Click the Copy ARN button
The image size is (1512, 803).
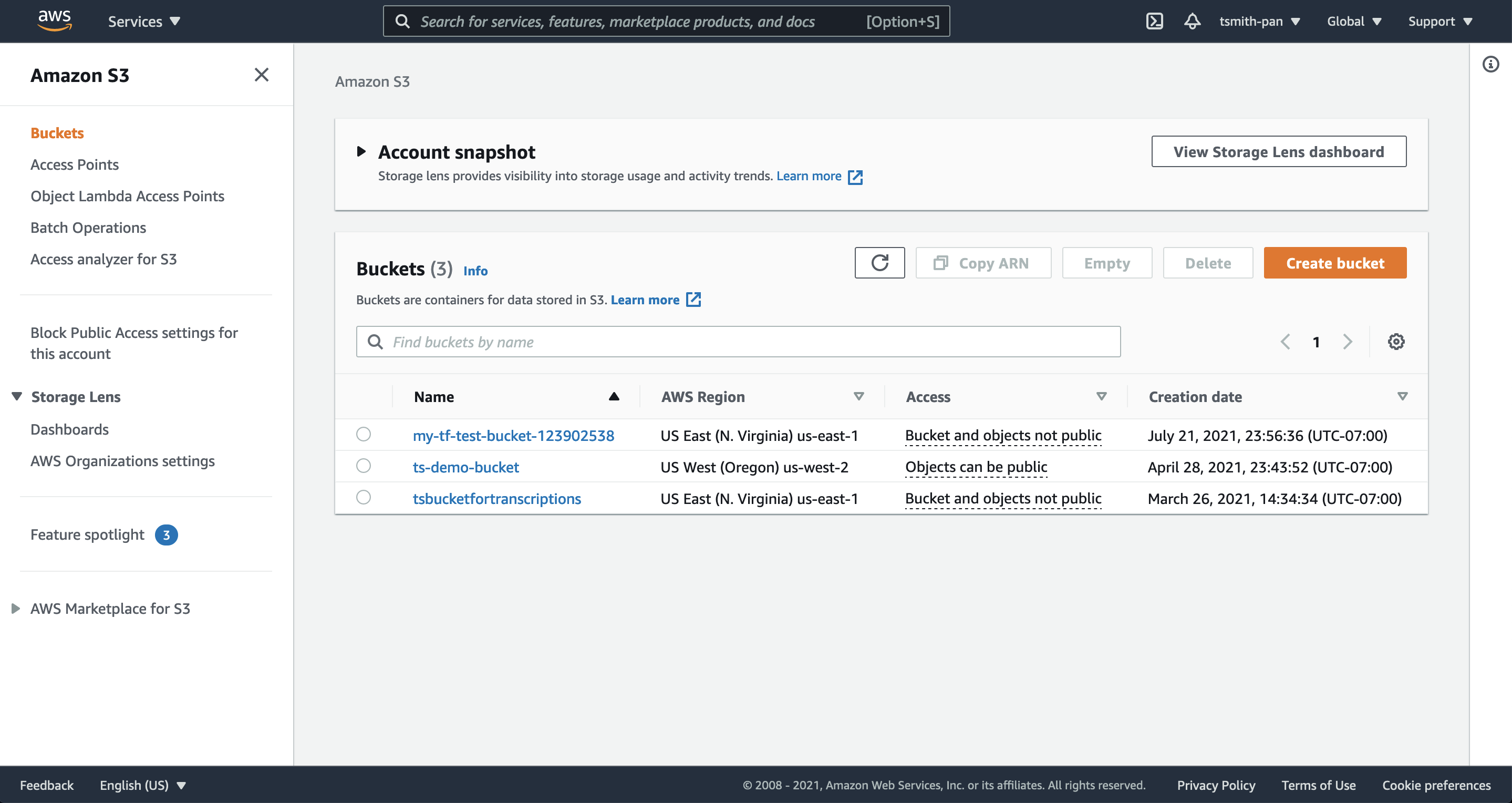point(983,263)
